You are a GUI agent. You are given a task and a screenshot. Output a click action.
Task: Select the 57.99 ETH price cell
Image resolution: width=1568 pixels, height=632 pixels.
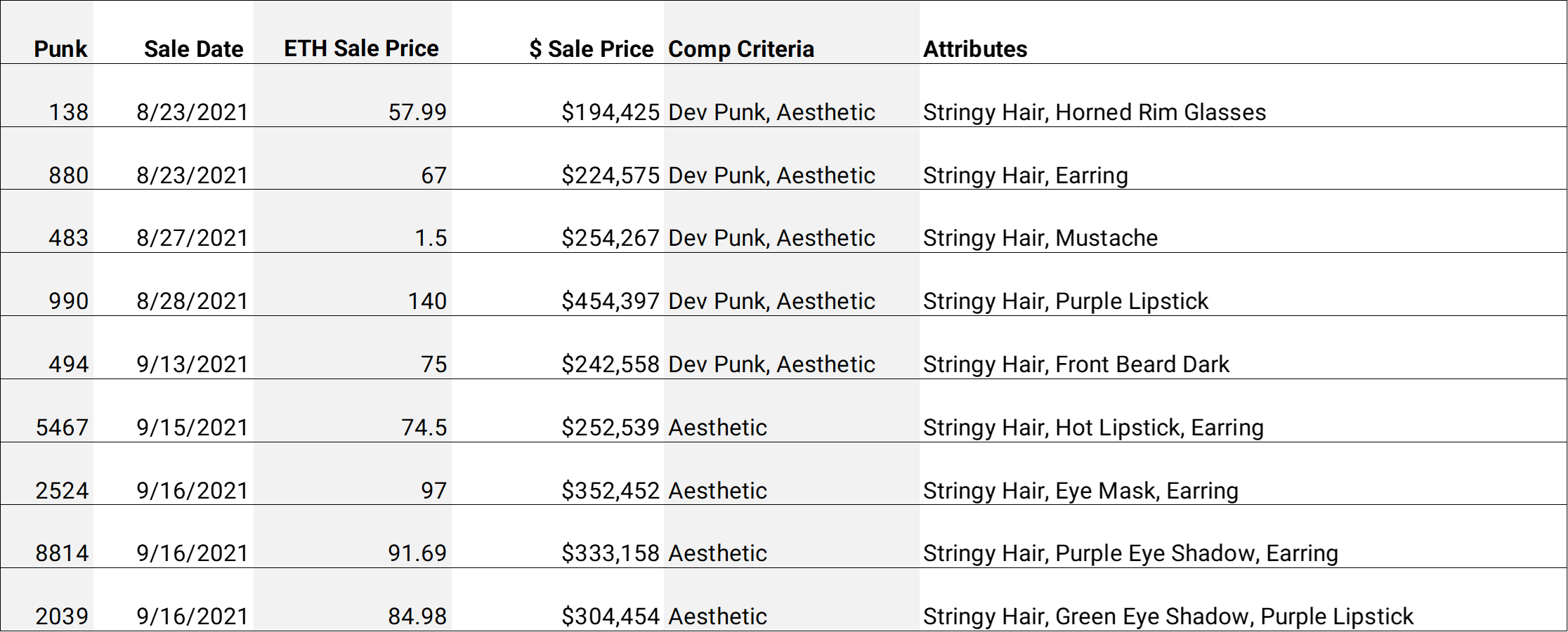point(352,96)
